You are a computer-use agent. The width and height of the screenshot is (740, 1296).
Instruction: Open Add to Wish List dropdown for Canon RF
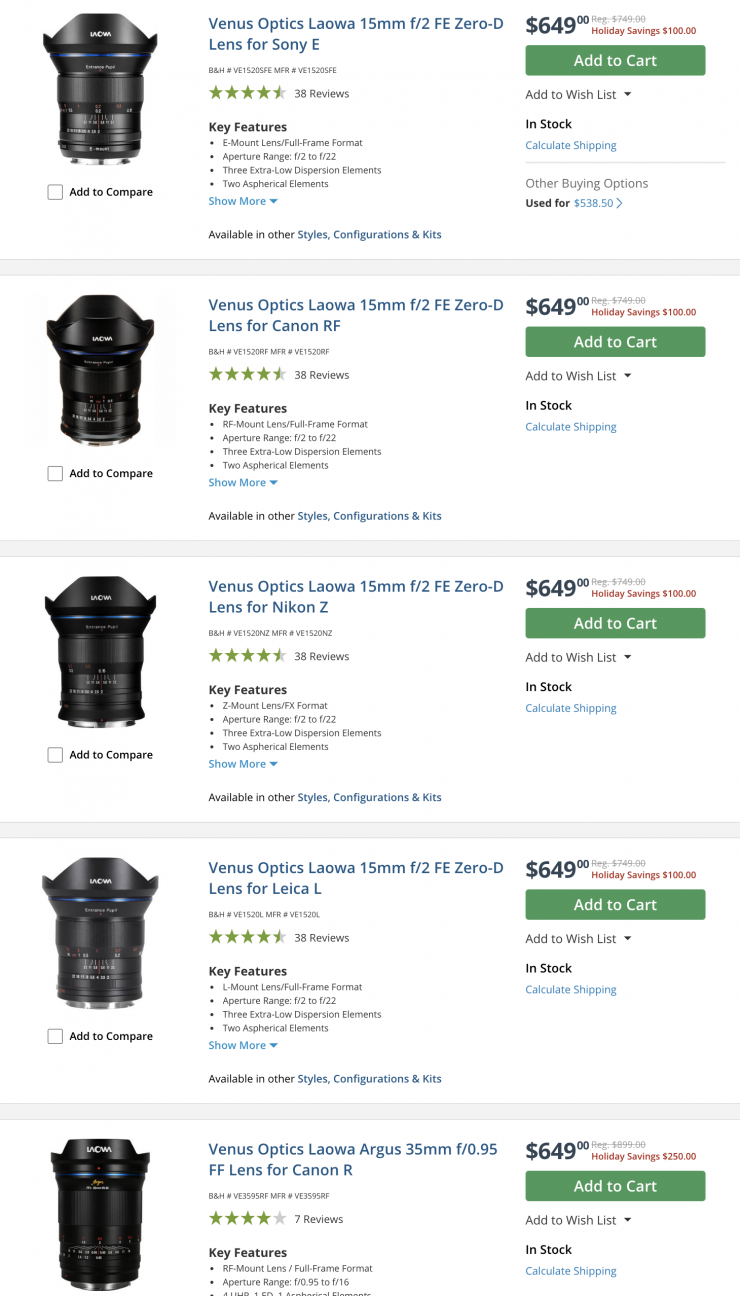click(x=578, y=376)
